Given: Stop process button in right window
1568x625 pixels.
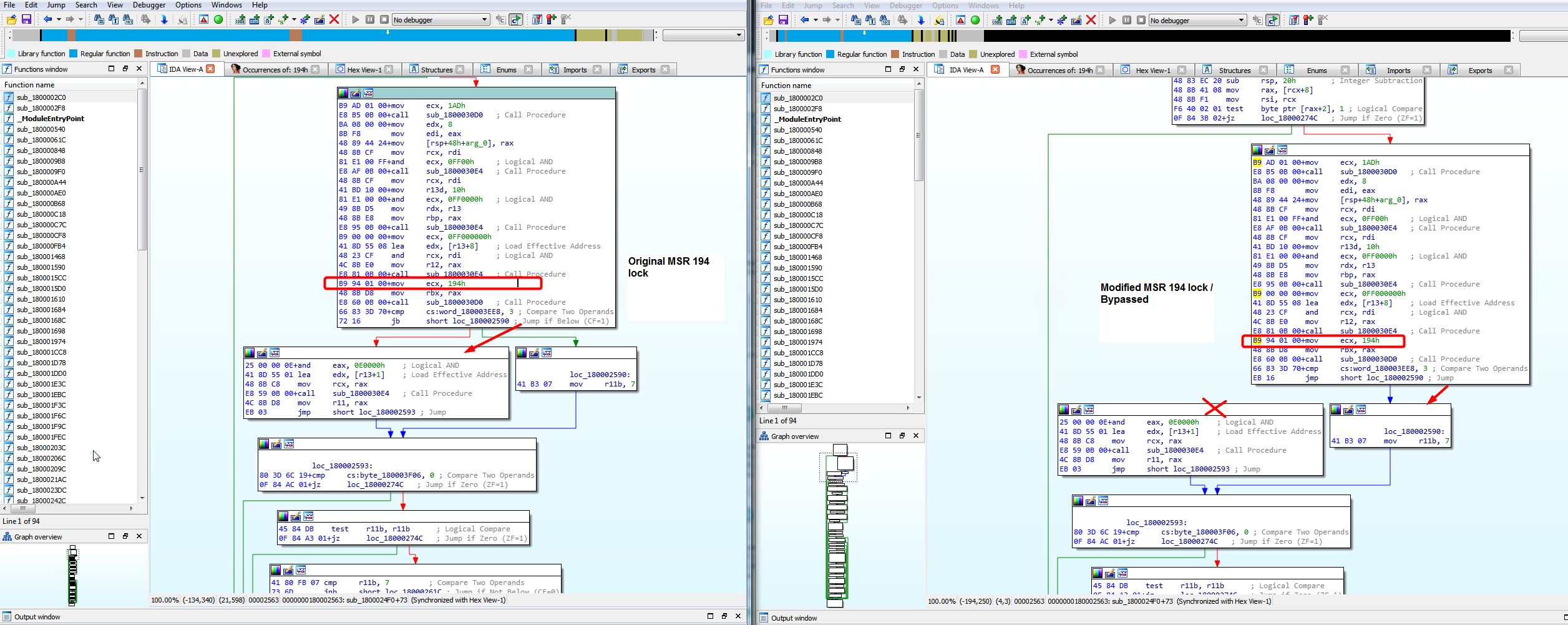Looking at the screenshot, I should 1141,20.
